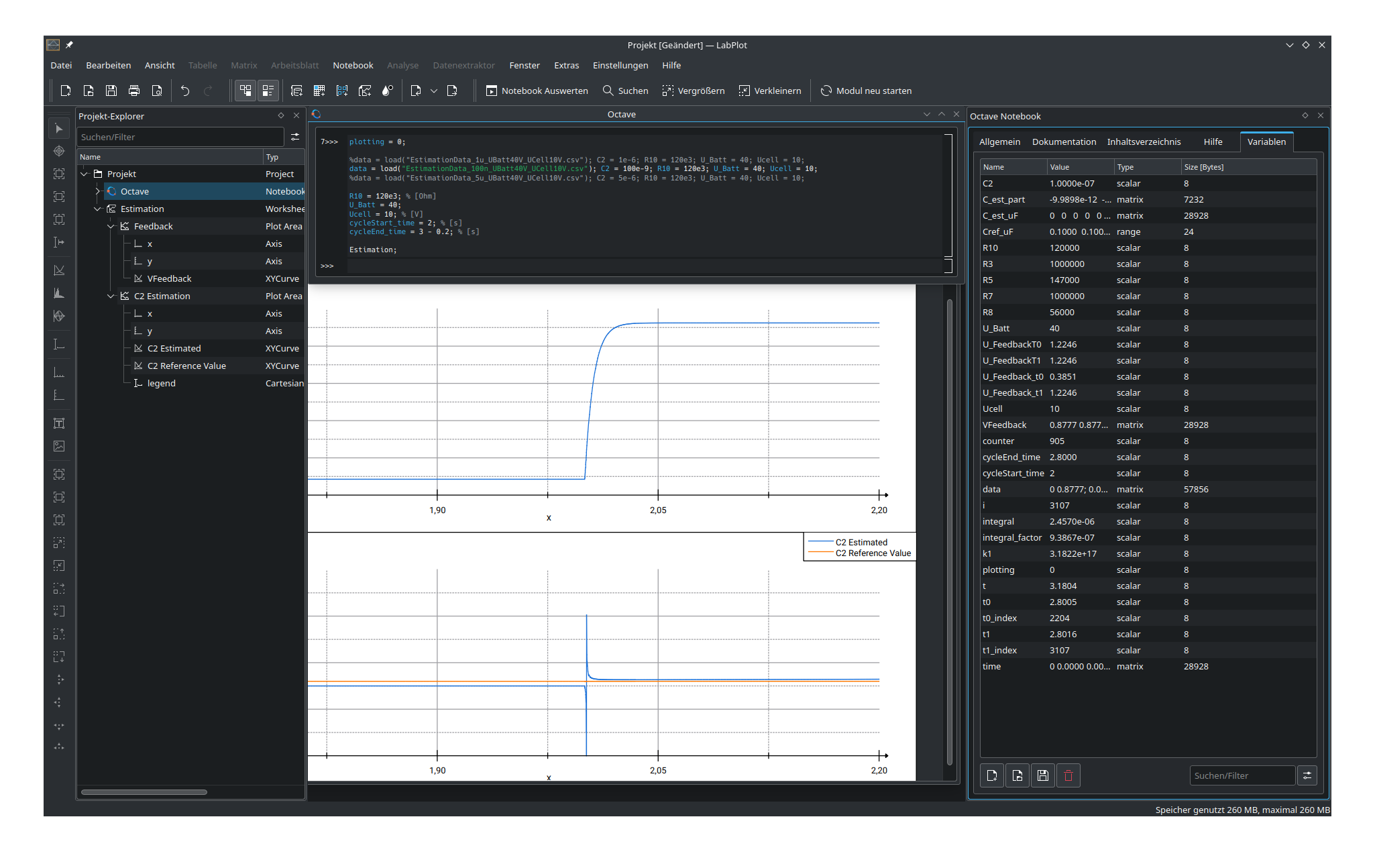Click the Modul neu starten button
The width and height of the screenshot is (1375, 868).
(x=866, y=91)
